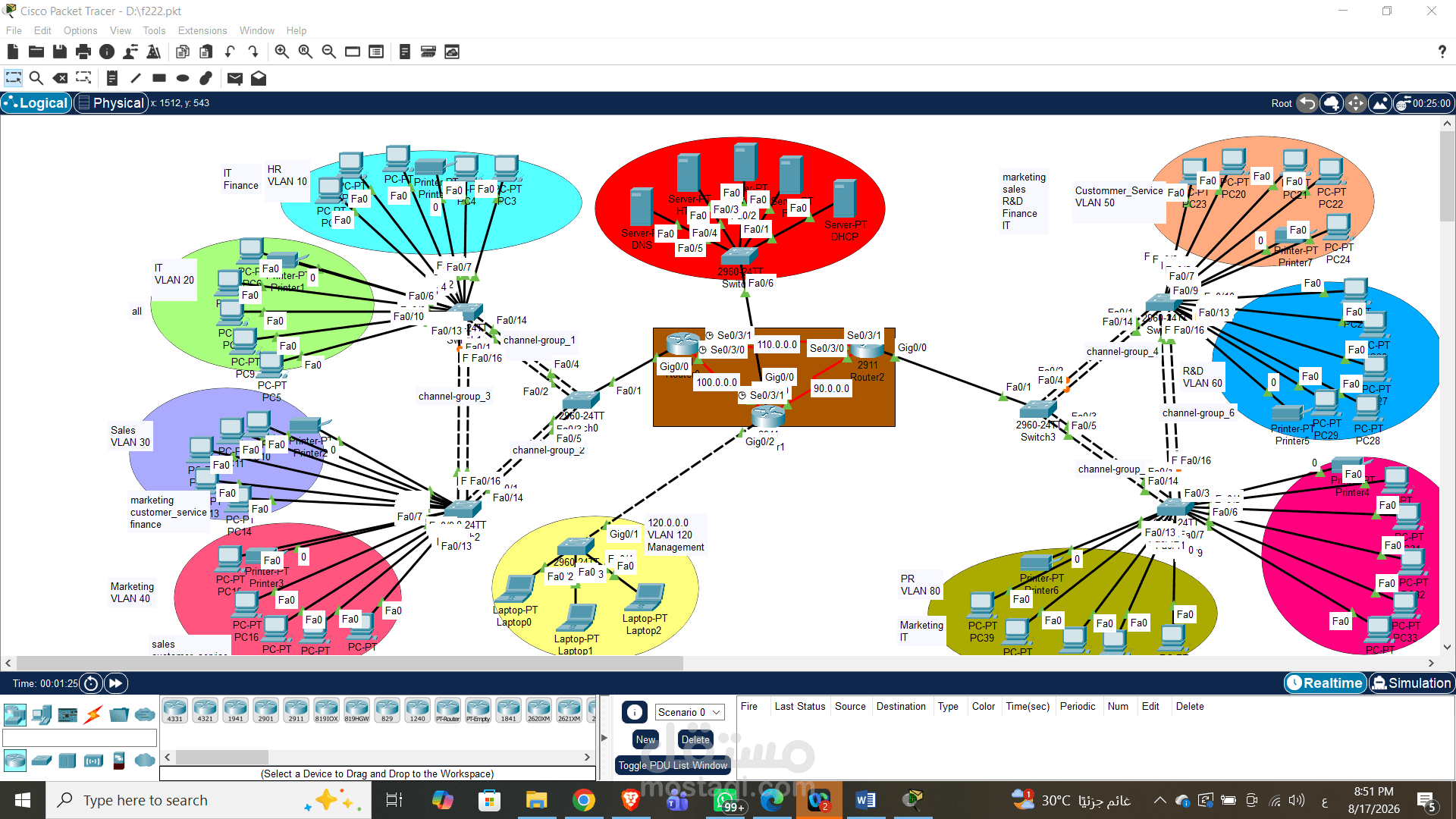The image size is (1456, 819).
Task: Click the device list left scroll arrow
Action: point(168,757)
